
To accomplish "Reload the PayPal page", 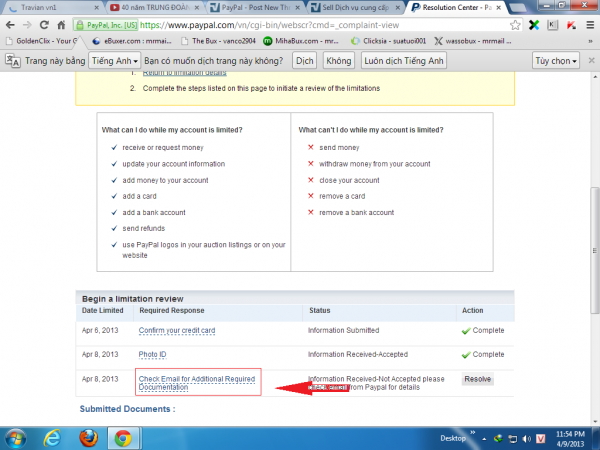I will (44, 25).
